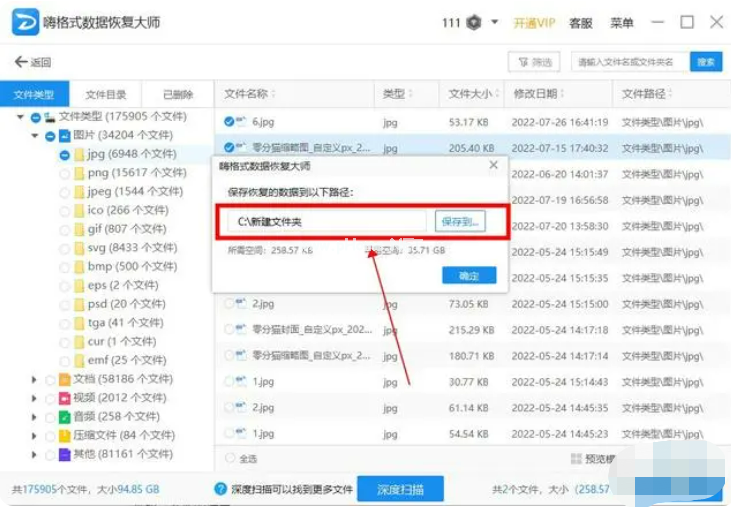
Task: Select the 全选 radio option
Action: (229, 459)
